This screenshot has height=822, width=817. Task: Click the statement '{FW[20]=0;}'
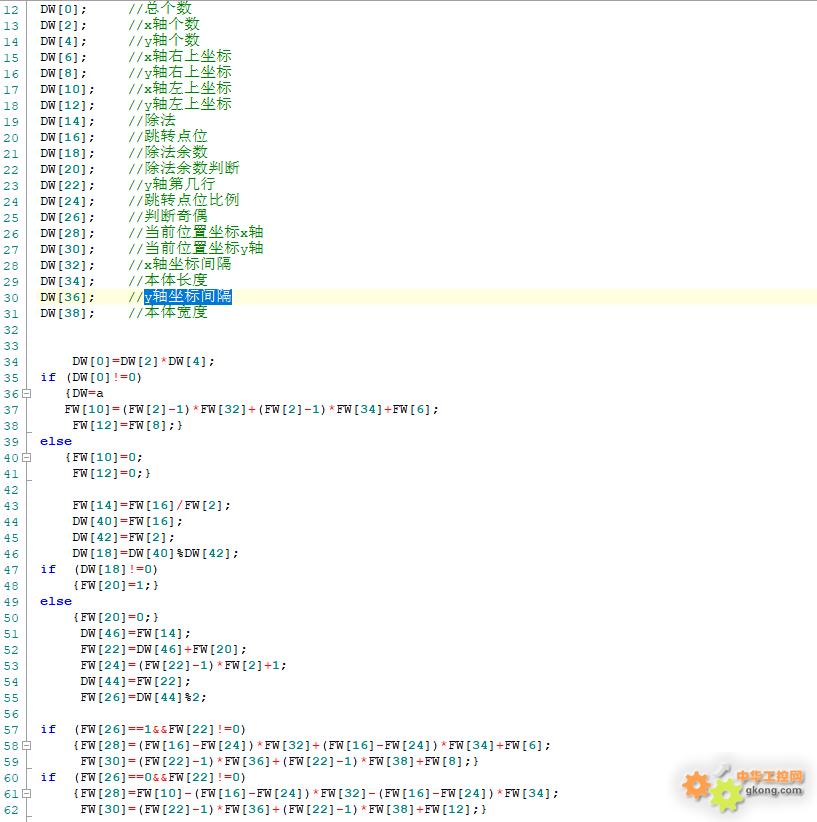[x=116, y=617]
